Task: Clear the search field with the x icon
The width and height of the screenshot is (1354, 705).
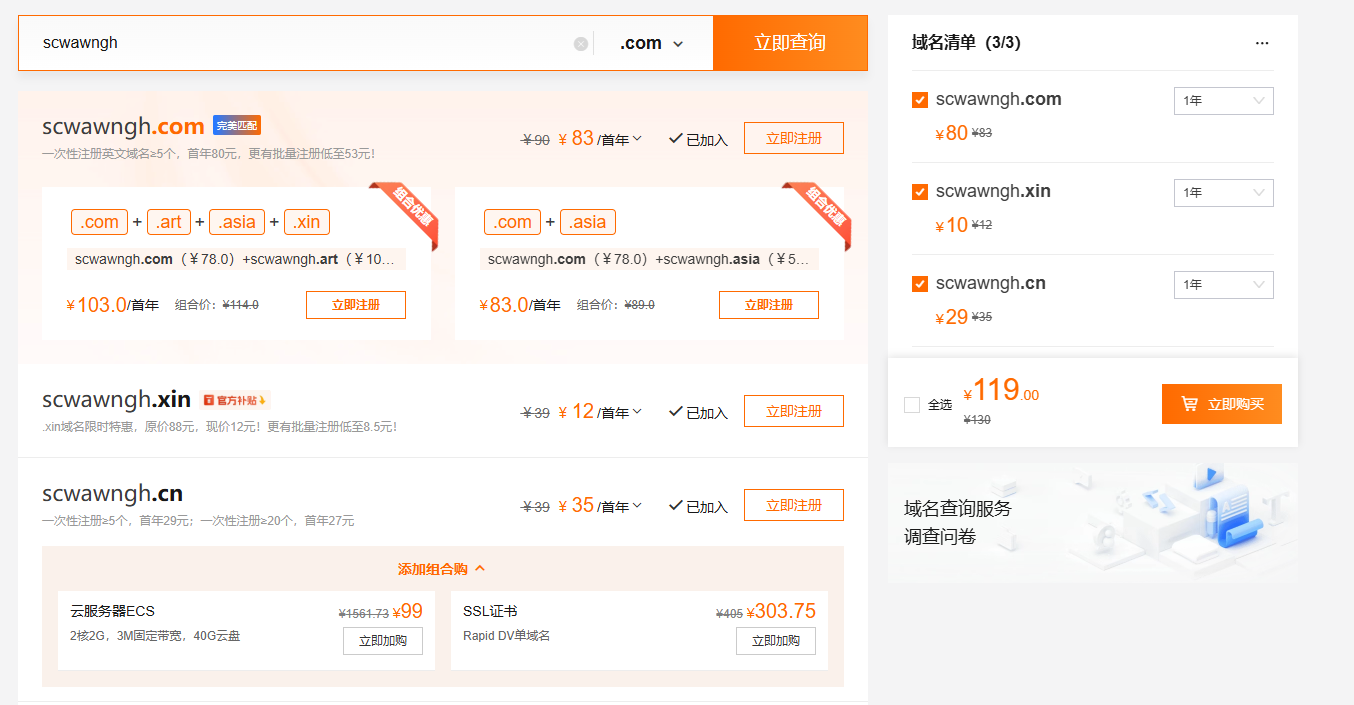Action: pos(581,44)
